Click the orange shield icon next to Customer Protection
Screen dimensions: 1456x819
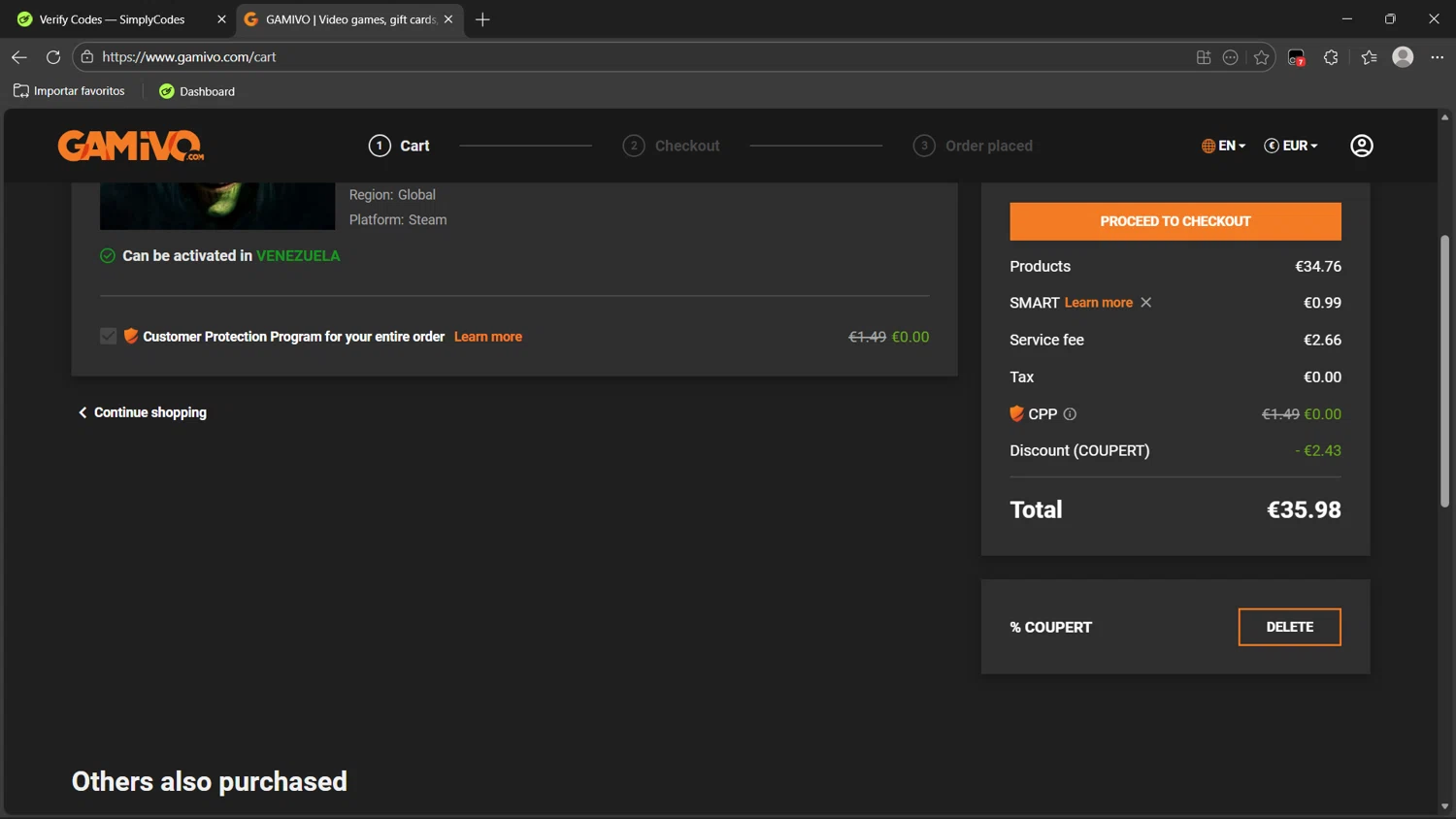tap(131, 336)
